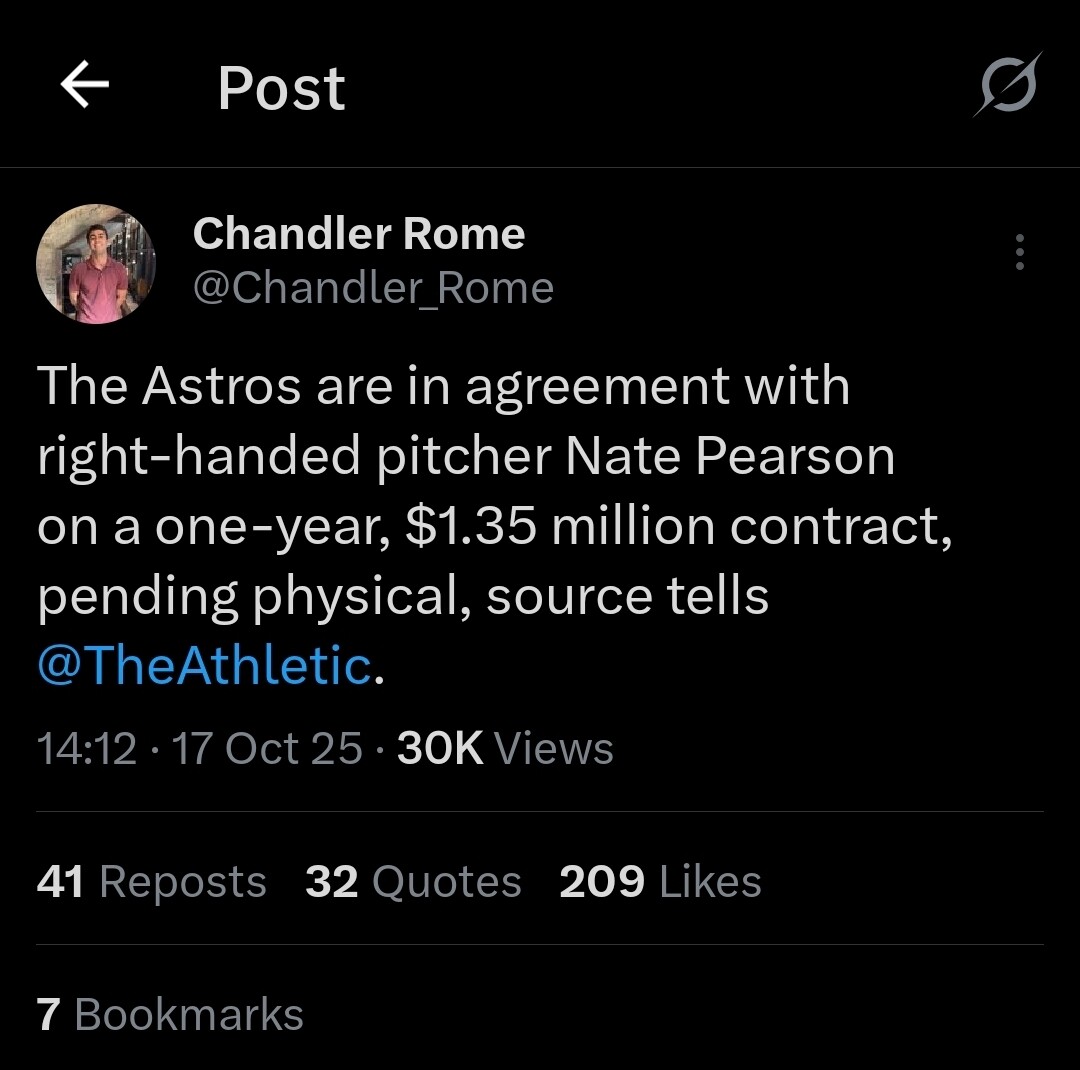Tap Nate Pearson's name in the post
Image resolution: width=1080 pixels, height=1070 pixels.
point(730,457)
